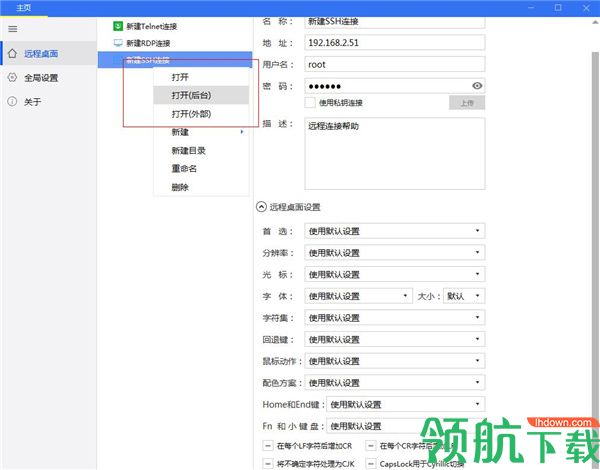Image resolution: width=600 pixels, height=470 pixels.
Task: Toggle the checkbox for 在每个CR字符后
Action: pyautogui.click(x=370, y=446)
